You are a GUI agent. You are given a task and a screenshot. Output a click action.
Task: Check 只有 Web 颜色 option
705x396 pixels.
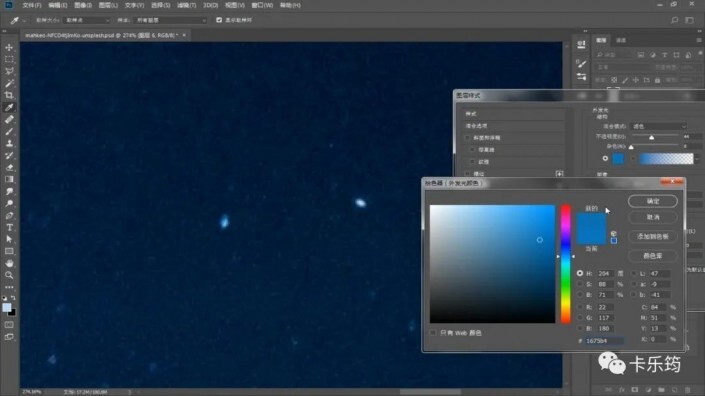(433, 333)
